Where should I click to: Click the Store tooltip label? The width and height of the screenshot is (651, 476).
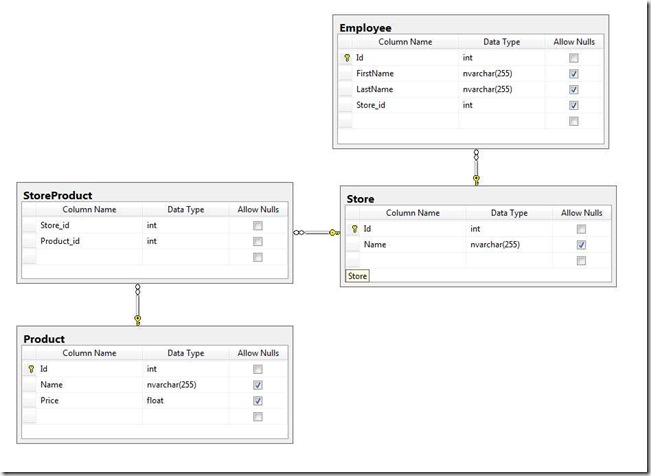pyautogui.click(x=357, y=276)
